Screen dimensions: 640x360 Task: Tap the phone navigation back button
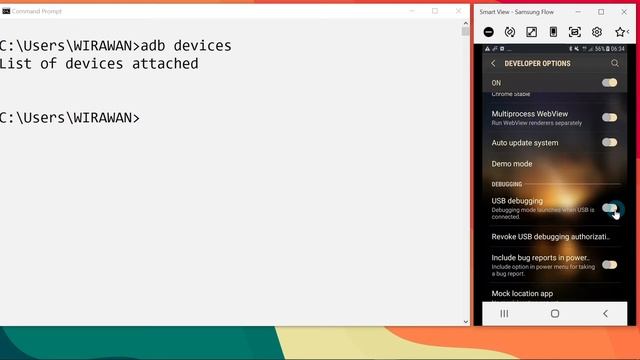coord(605,313)
